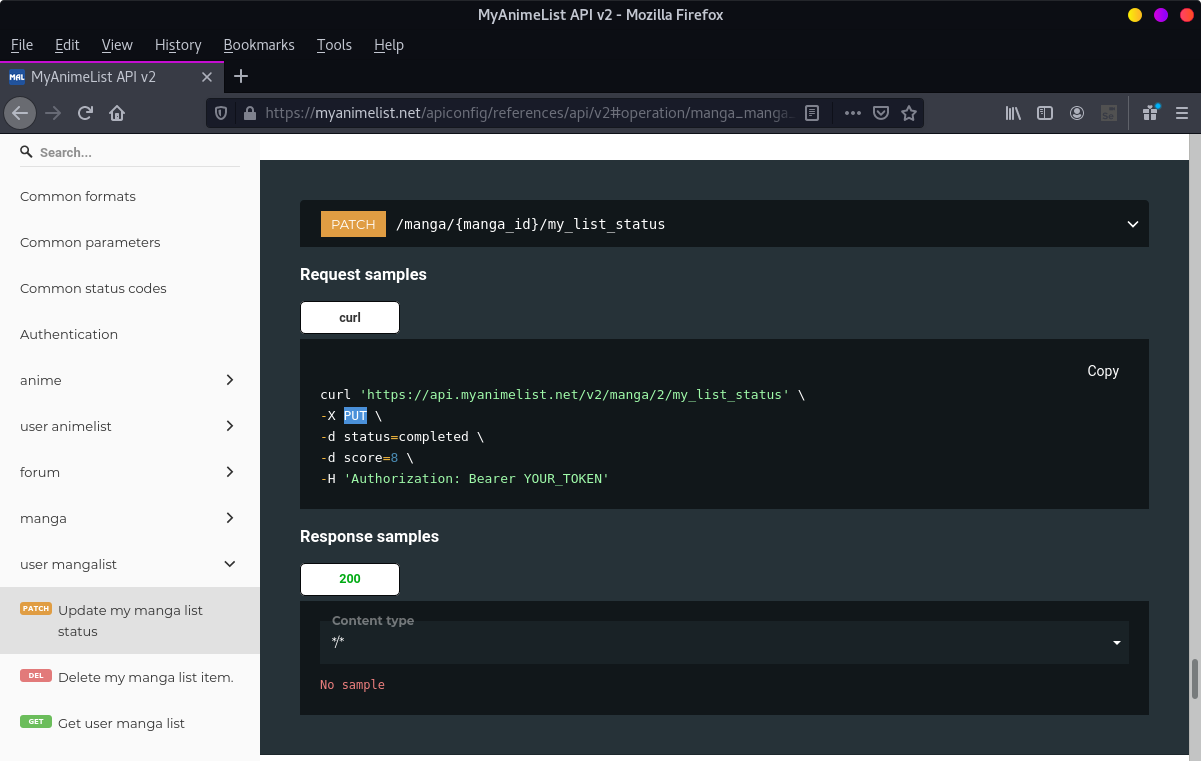Open the Firefox account icon

(x=1077, y=113)
